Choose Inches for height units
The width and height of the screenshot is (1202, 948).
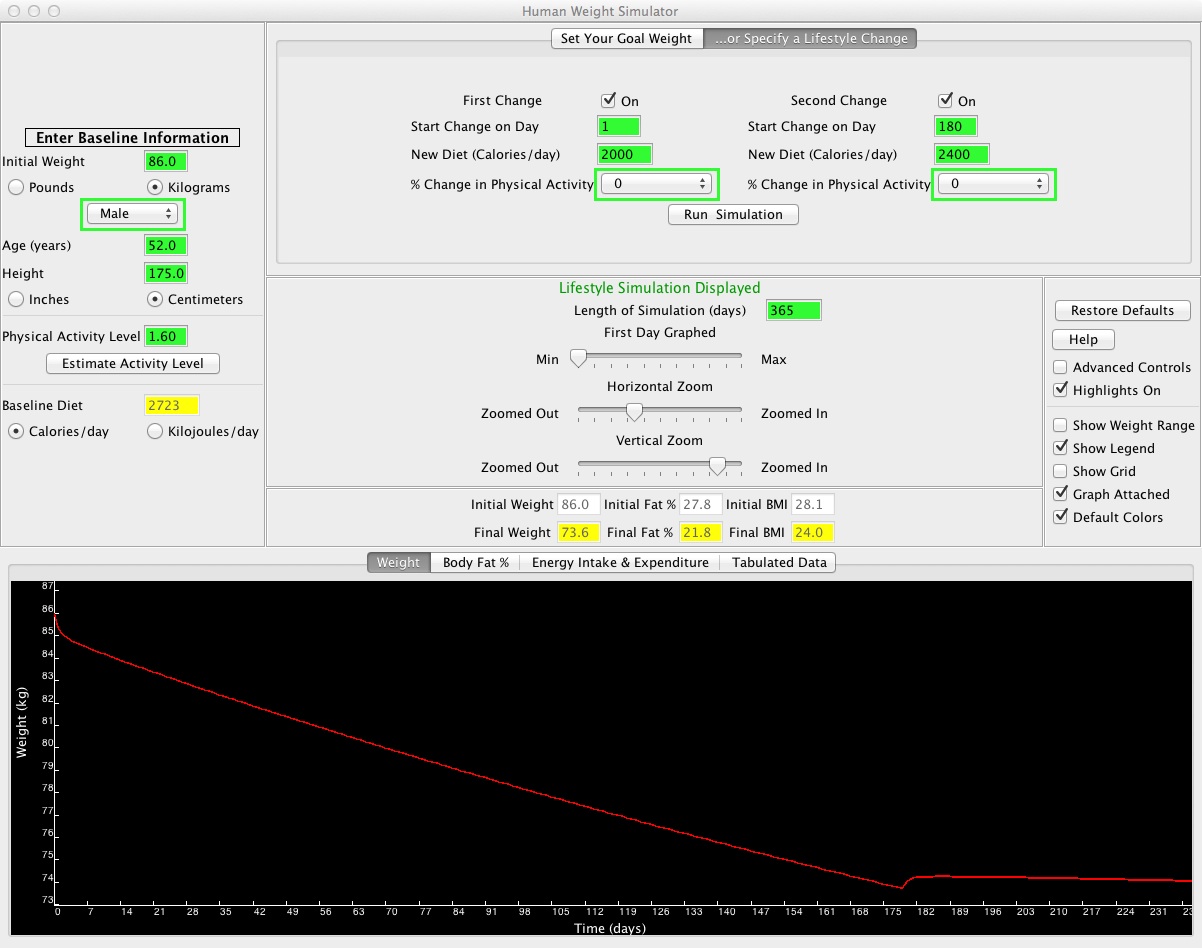pyautogui.click(x=17, y=300)
